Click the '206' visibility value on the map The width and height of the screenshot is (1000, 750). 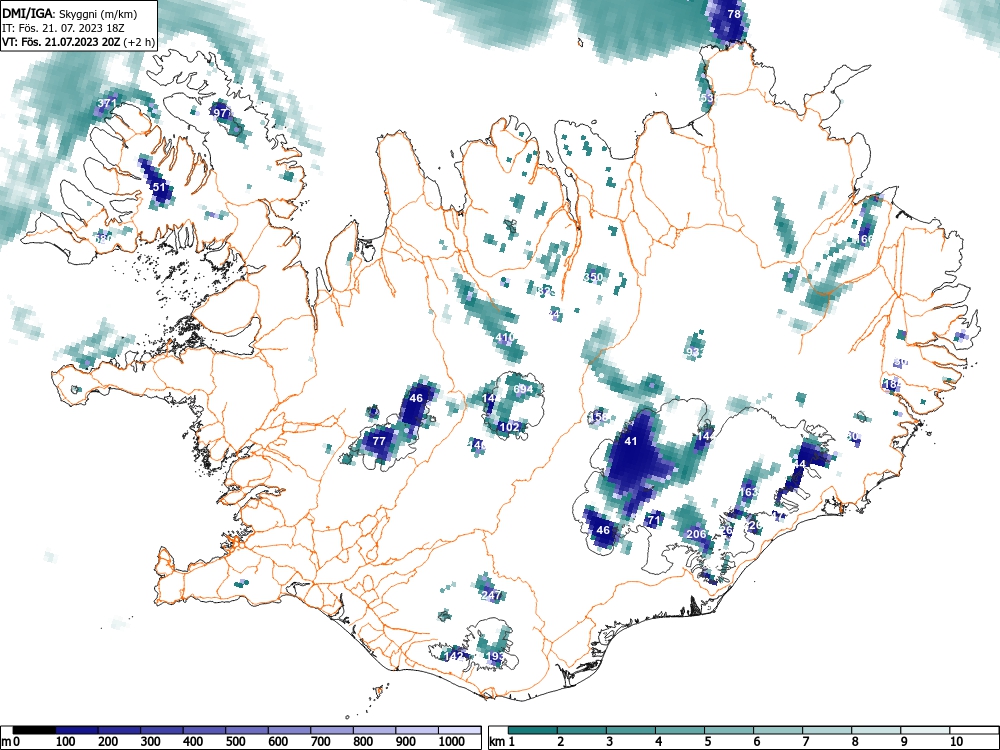[x=696, y=534]
